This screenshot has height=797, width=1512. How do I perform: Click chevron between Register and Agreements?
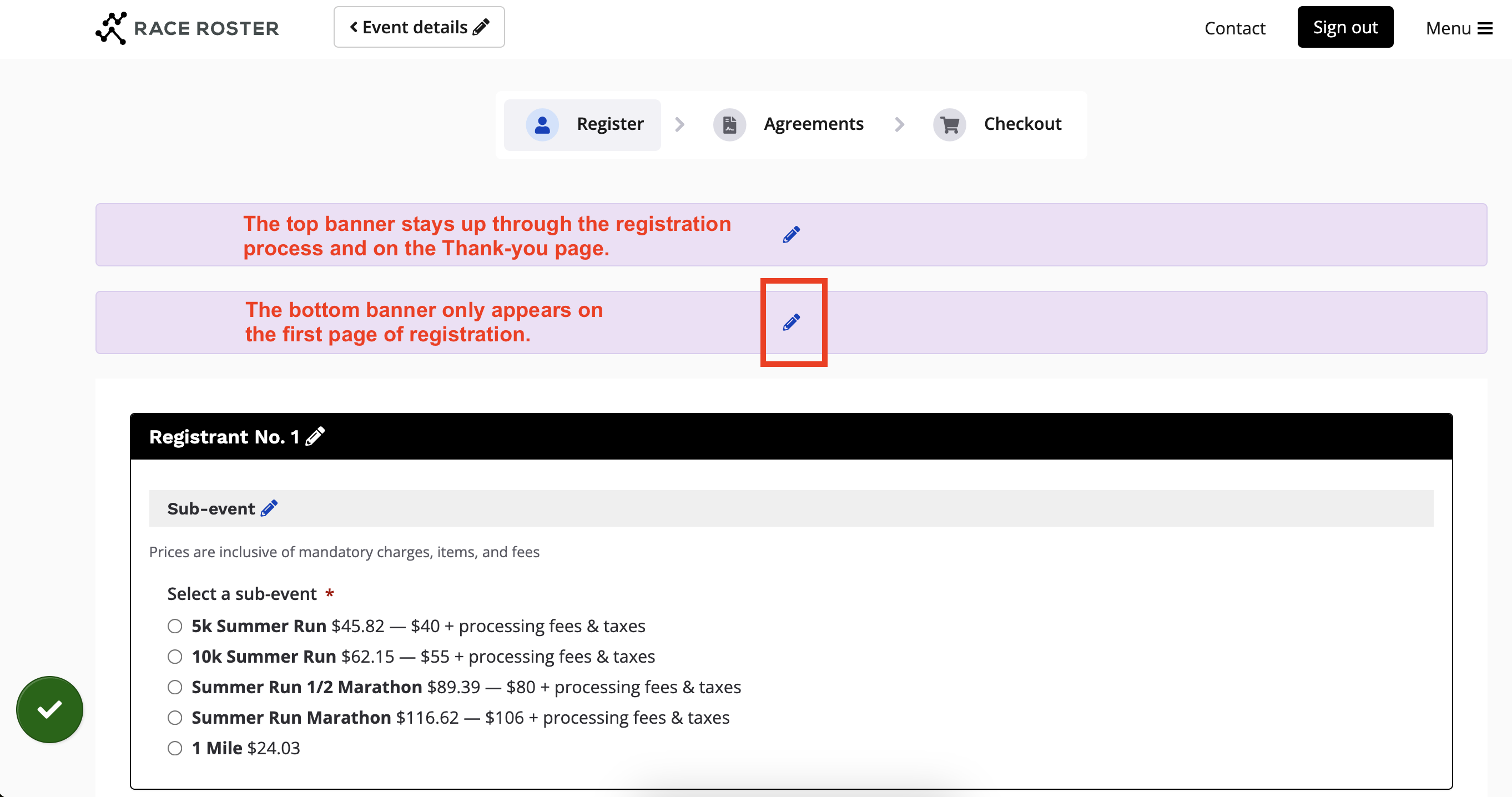point(680,124)
